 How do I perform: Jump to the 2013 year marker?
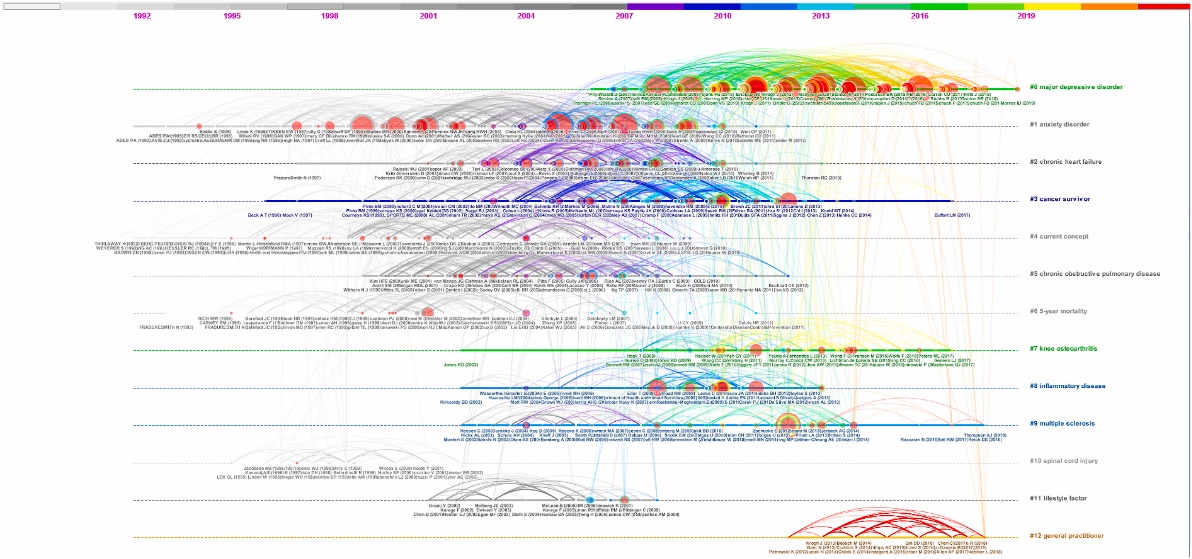pyautogui.click(x=820, y=17)
